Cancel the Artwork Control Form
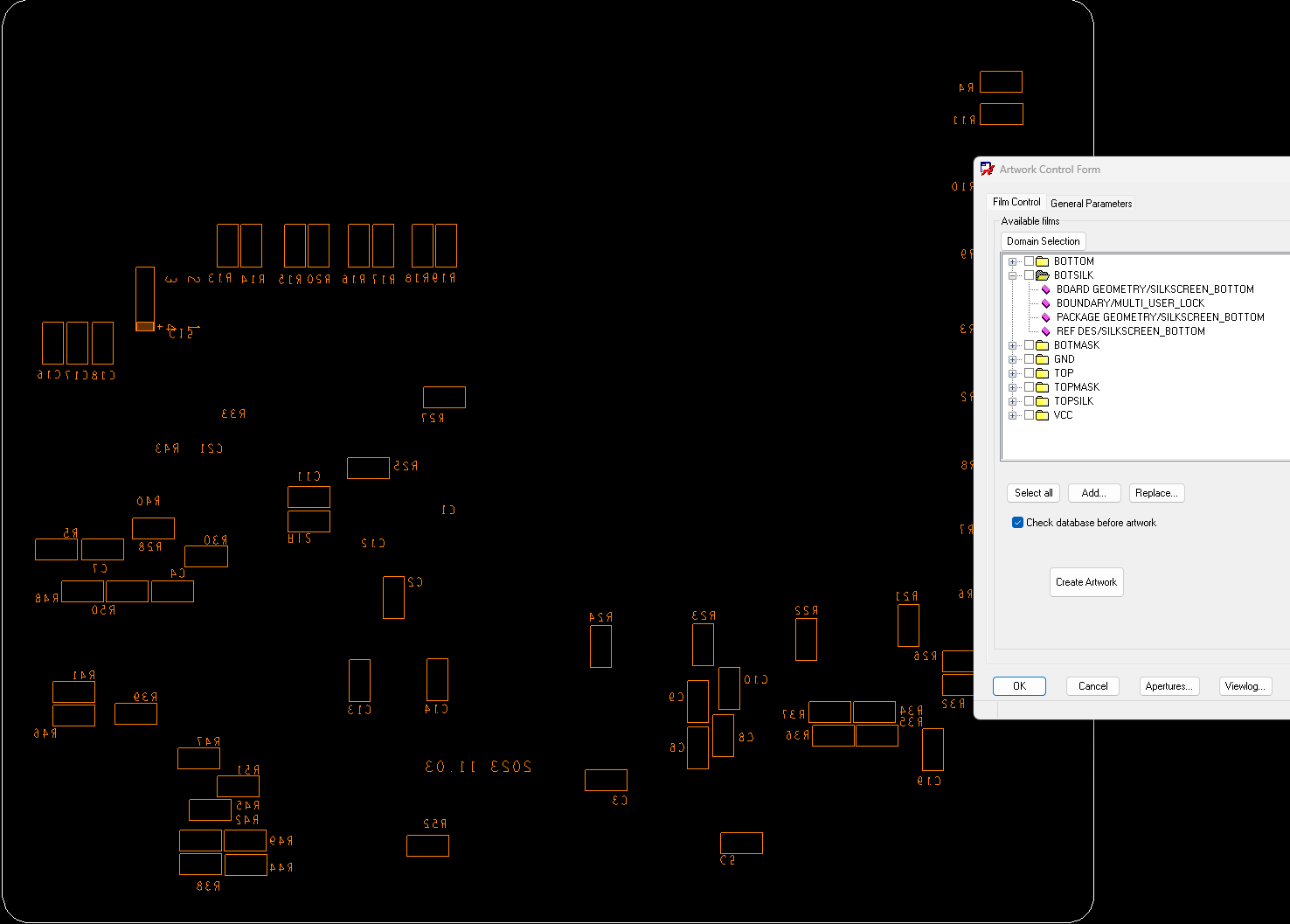 1092,686
